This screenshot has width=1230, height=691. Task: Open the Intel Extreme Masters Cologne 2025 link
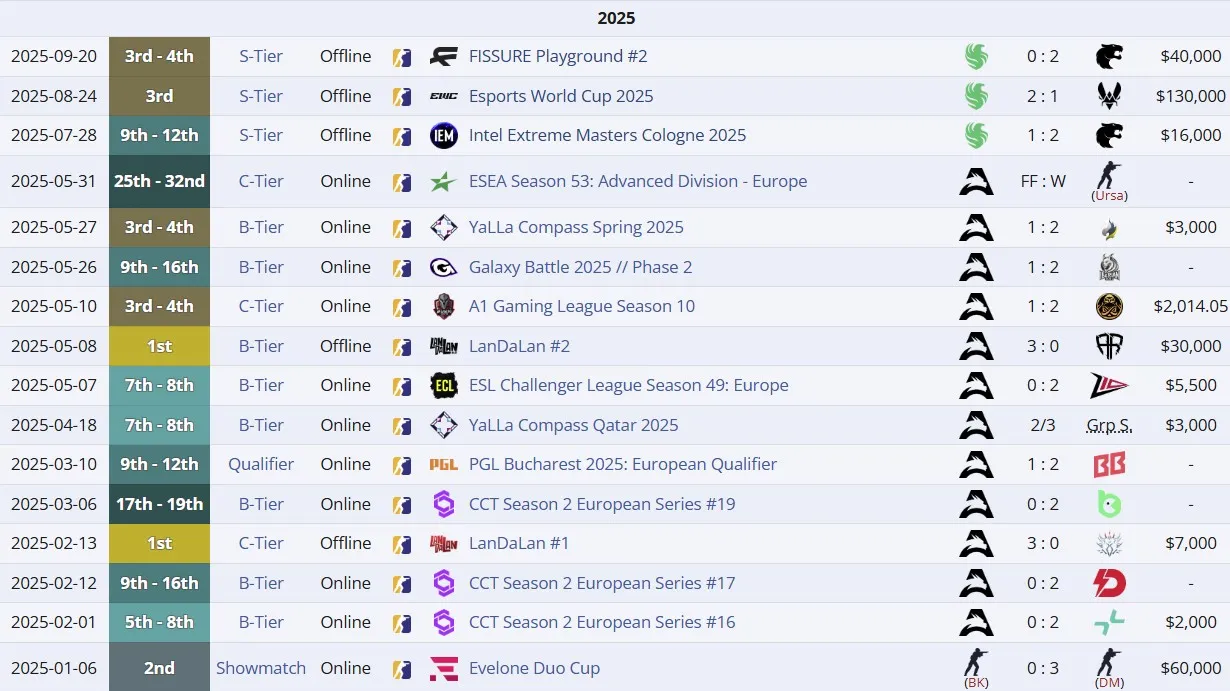coord(607,135)
